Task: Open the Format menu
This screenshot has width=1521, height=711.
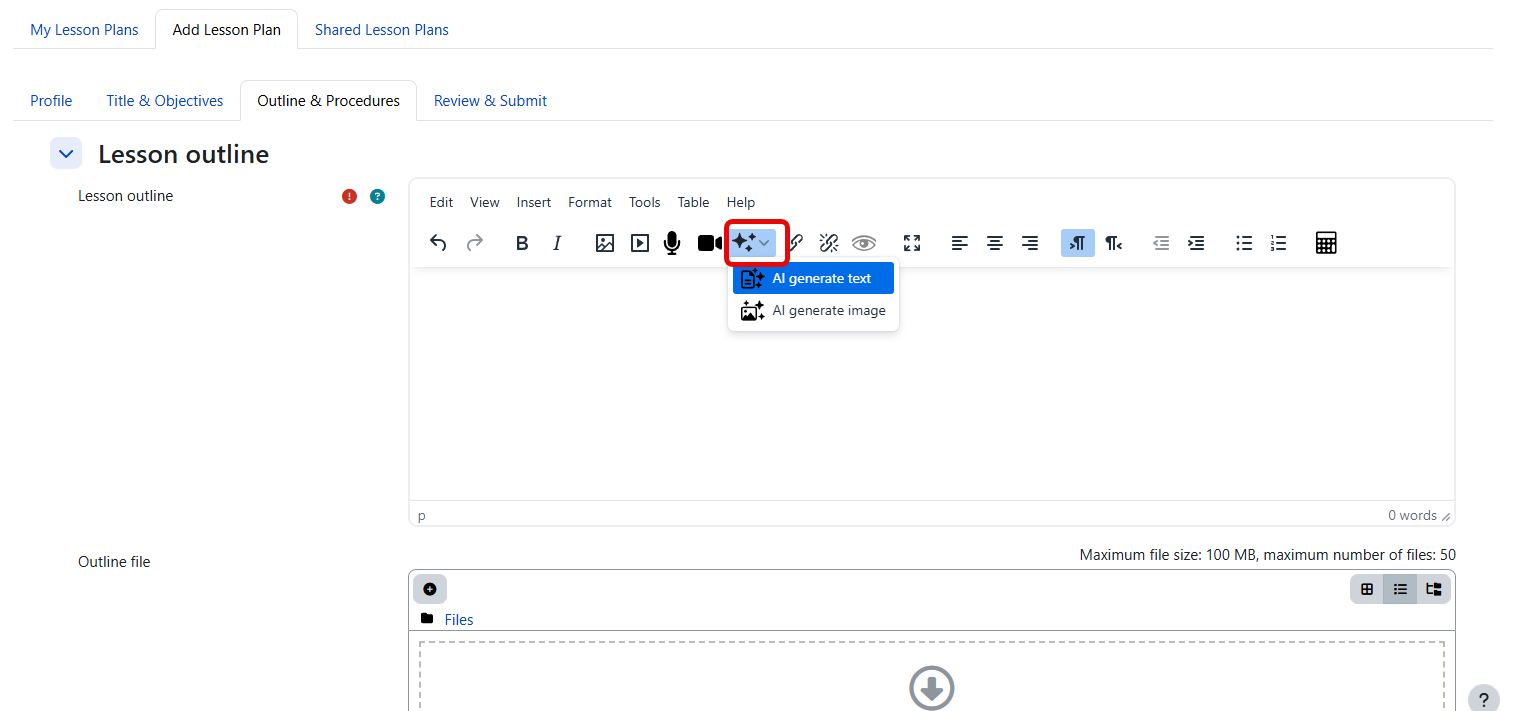Action: 589,202
